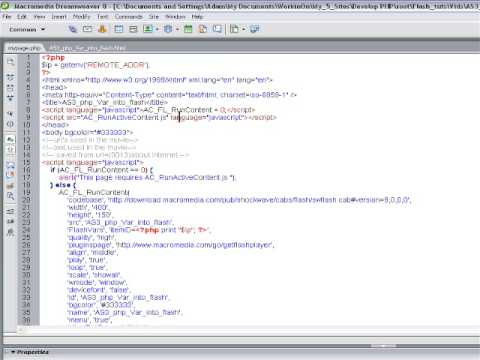Switch to the mypage.php document tab
The width and height of the screenshot is (480, 360).
23,48
